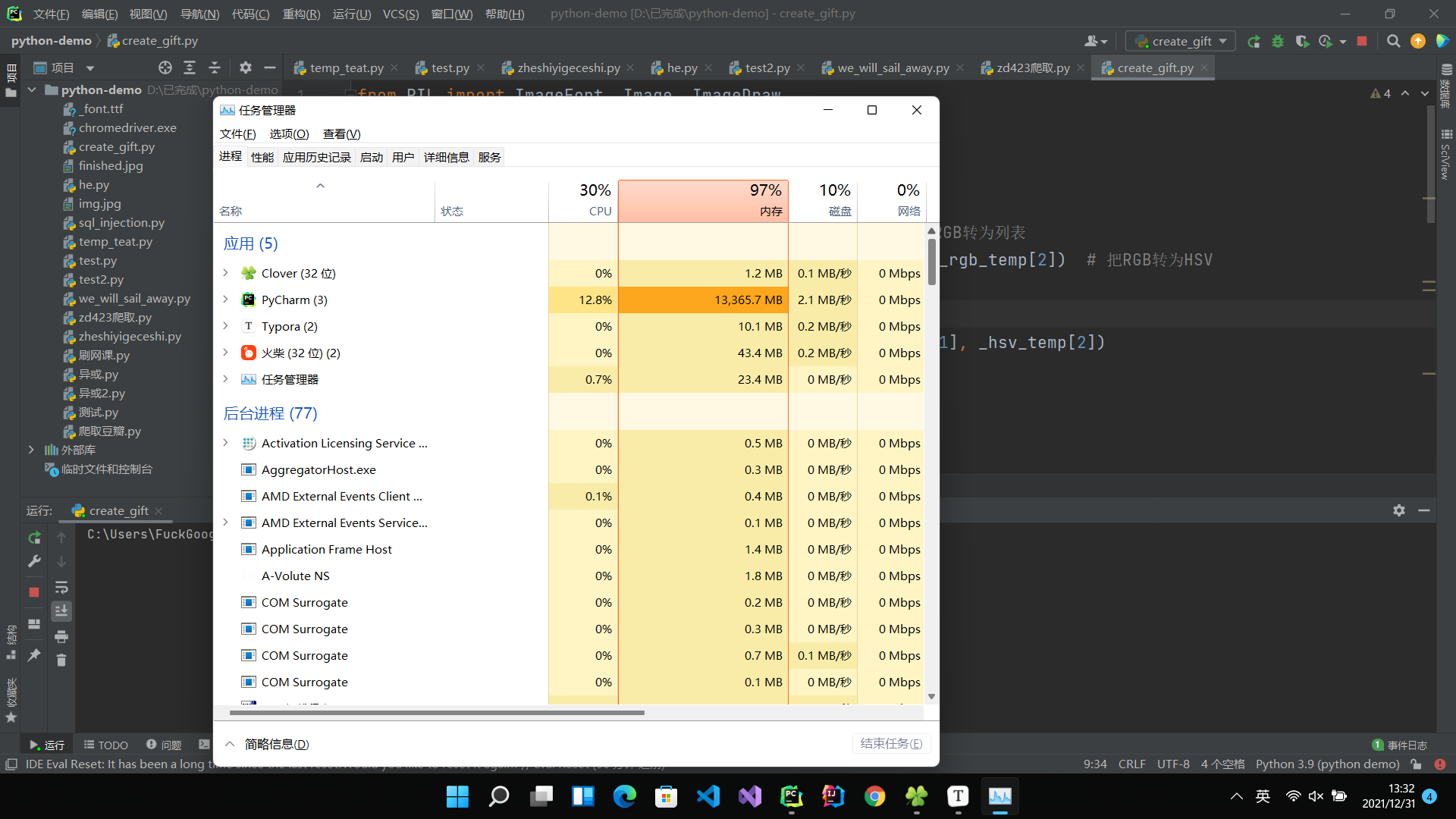
Task: Click the Python 3.9 interpreter status item
Action: (1327, 764)
